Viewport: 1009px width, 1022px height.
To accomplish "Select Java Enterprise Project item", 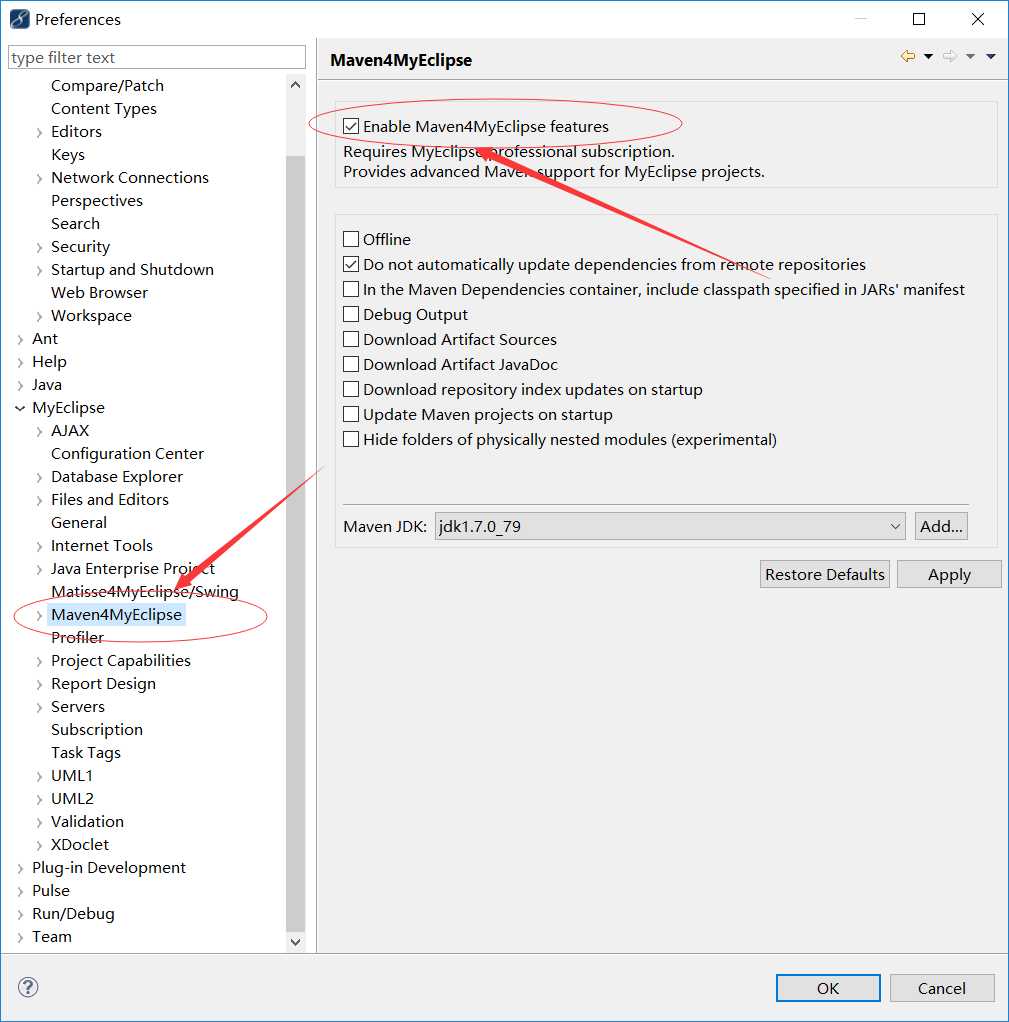I will click(x=133, y=568).
